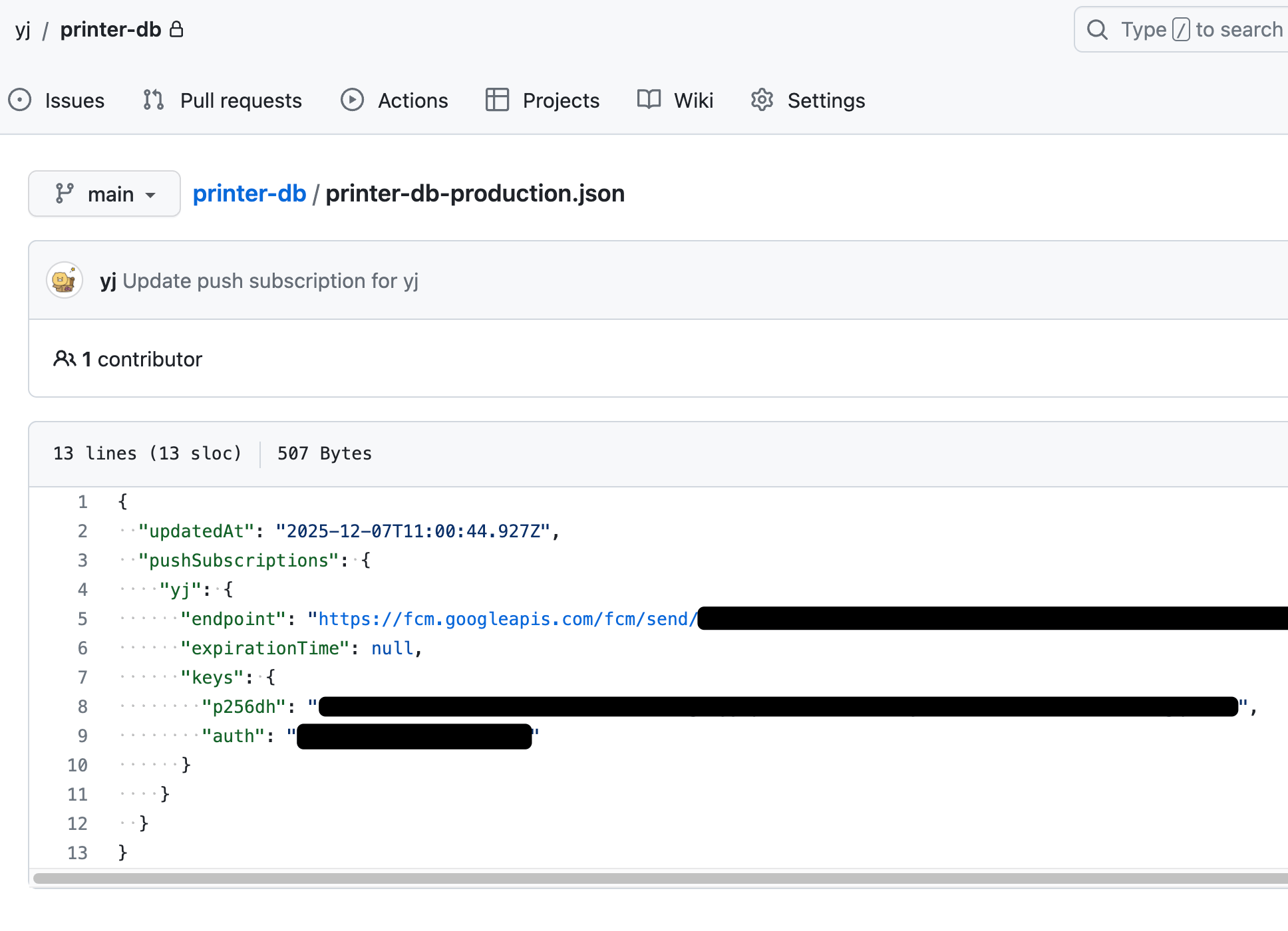Open the 1 contributor link
Image resolution: width=1288 pixels, height=931 pixels.
(142, 358)
